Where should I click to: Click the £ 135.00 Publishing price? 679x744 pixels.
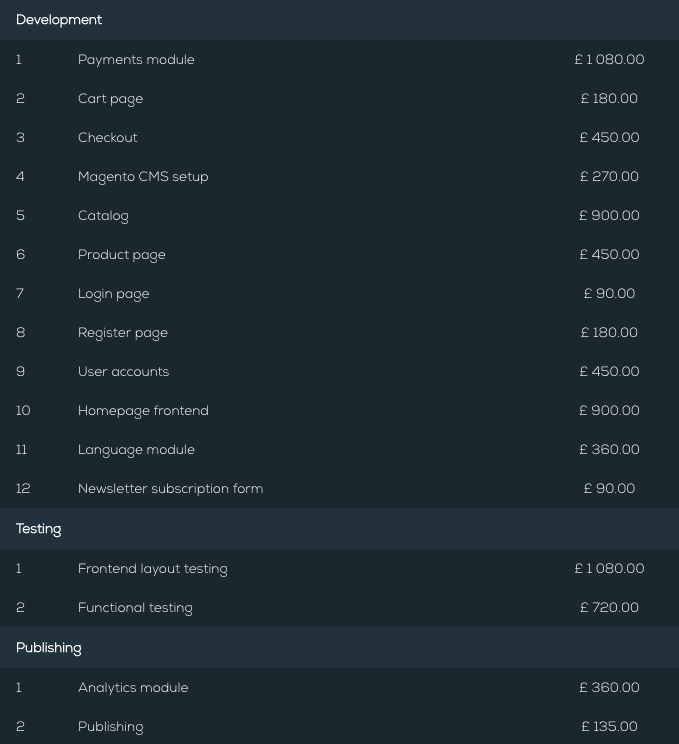[x=609, y=727]
